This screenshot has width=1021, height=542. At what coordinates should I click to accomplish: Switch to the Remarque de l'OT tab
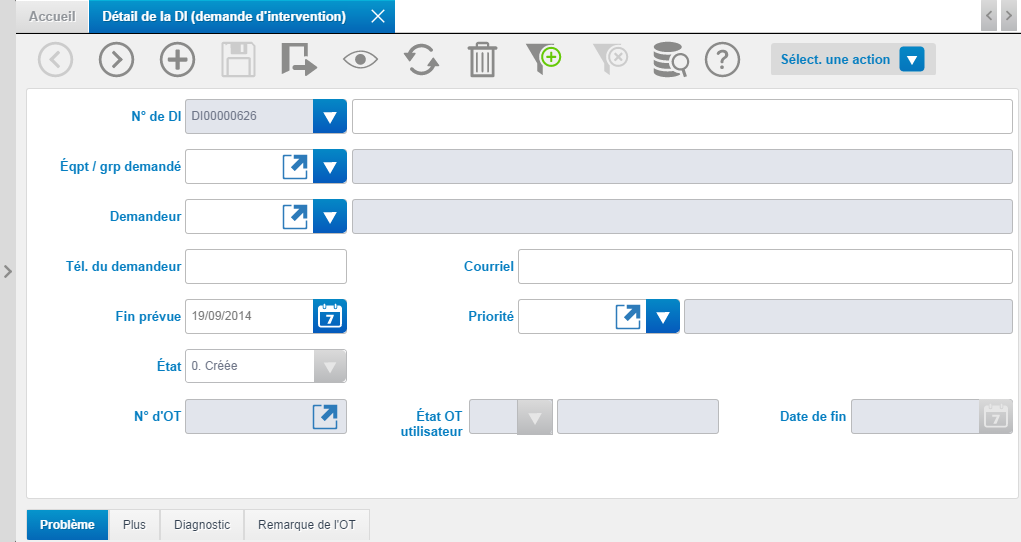[307, 524]
